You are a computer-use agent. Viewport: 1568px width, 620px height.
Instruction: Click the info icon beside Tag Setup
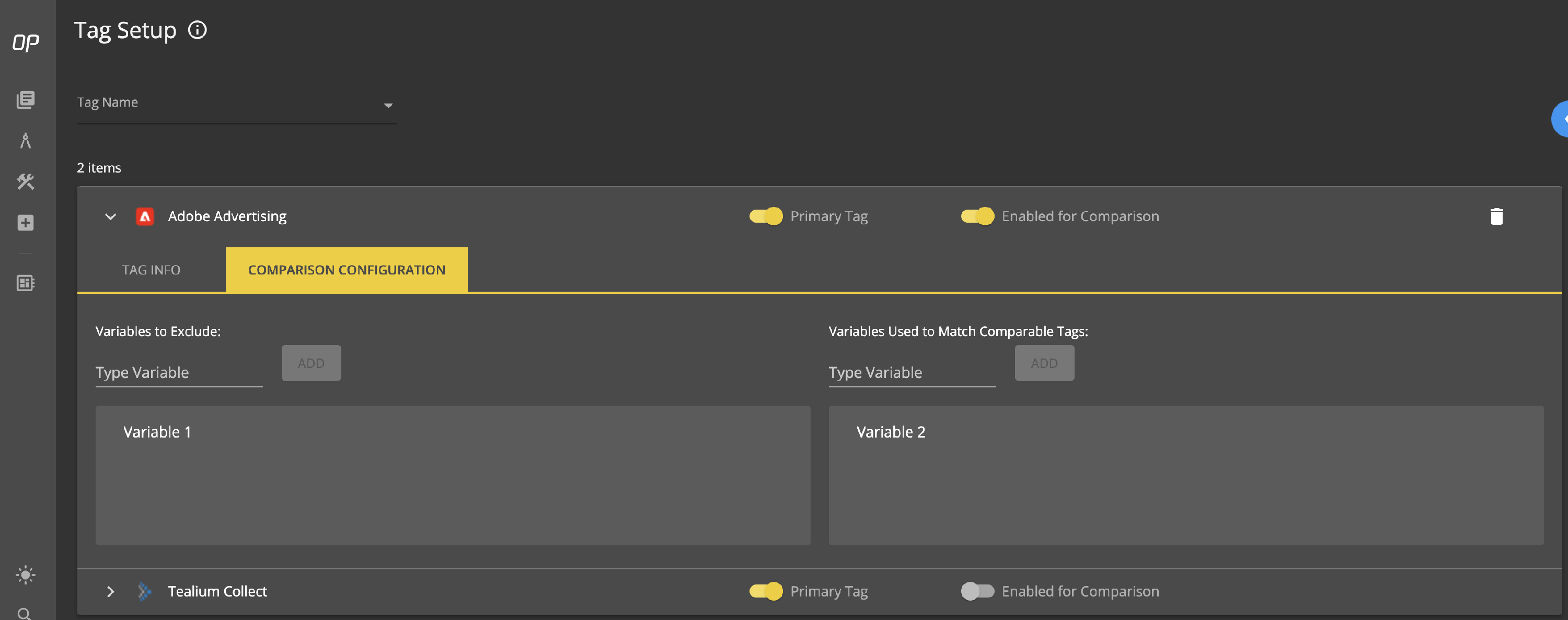coord(197,30)
